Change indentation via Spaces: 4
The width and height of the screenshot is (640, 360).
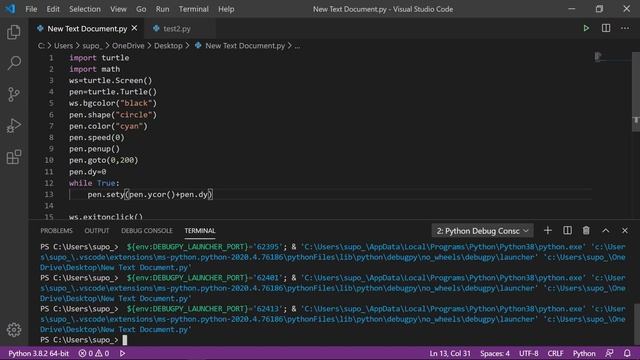pyautogui.click(x=495, y=353)
